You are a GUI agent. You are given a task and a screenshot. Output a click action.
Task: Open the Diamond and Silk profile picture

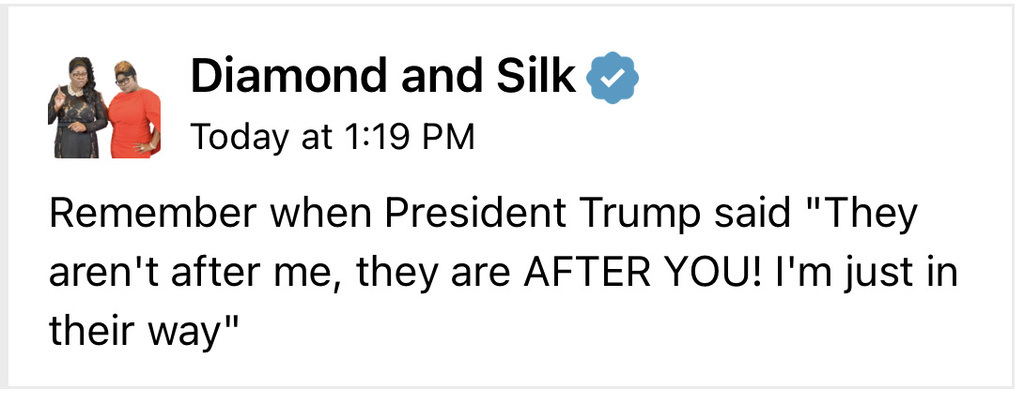click(104, 107)
